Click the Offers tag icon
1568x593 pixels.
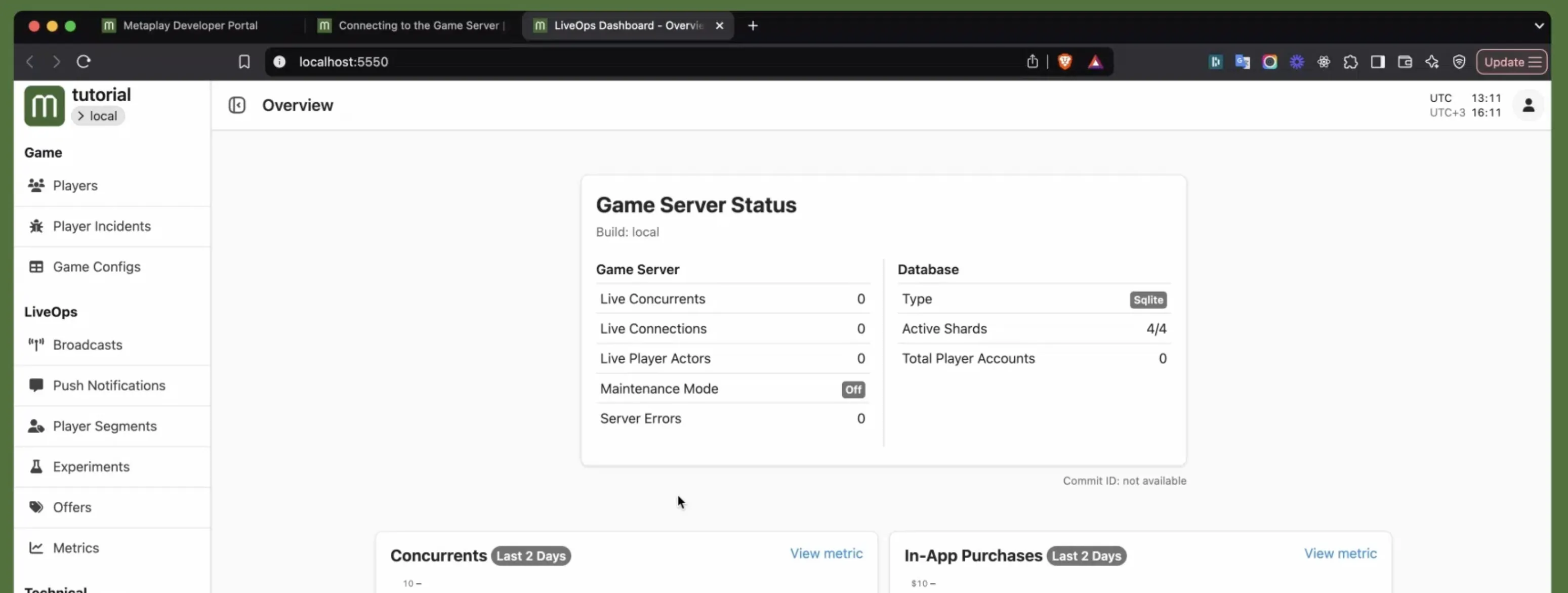tap(36, 506)
